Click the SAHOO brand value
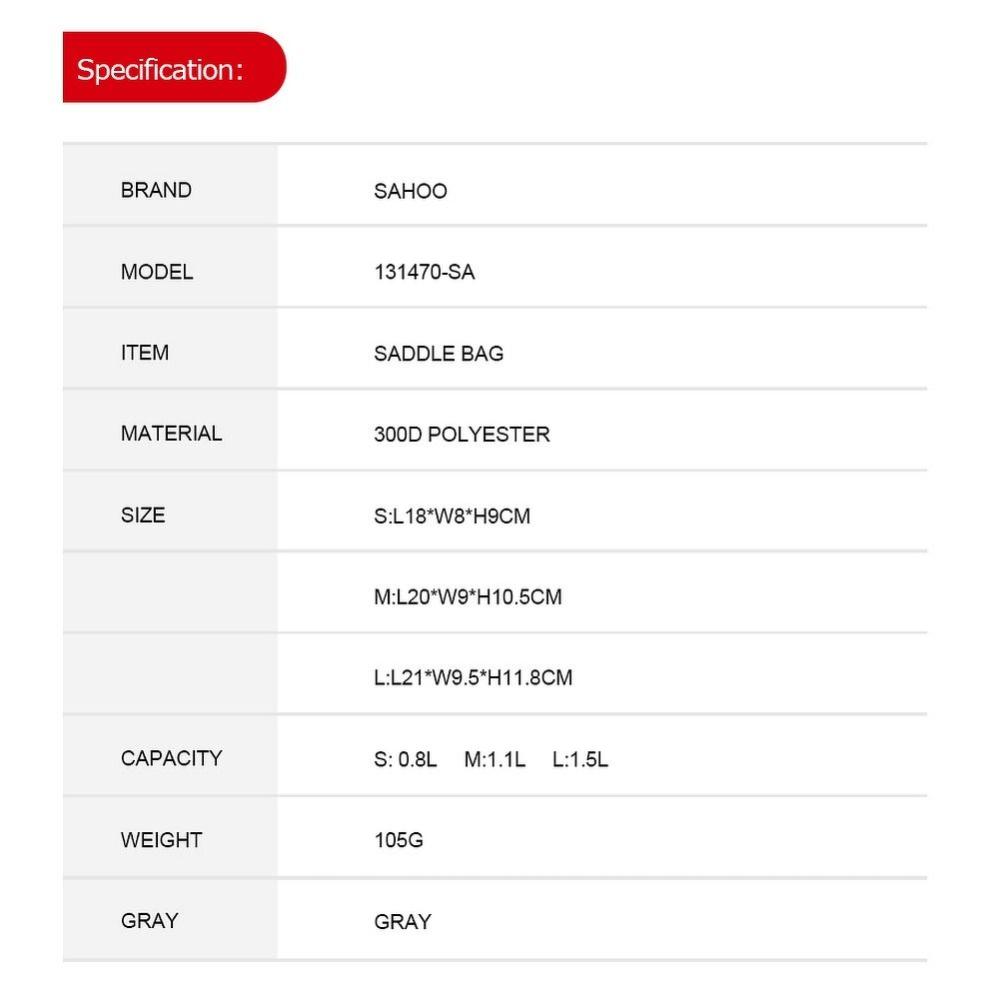This screenshot has height=999, width=999. pyautogui.click(x=410, y=191)
